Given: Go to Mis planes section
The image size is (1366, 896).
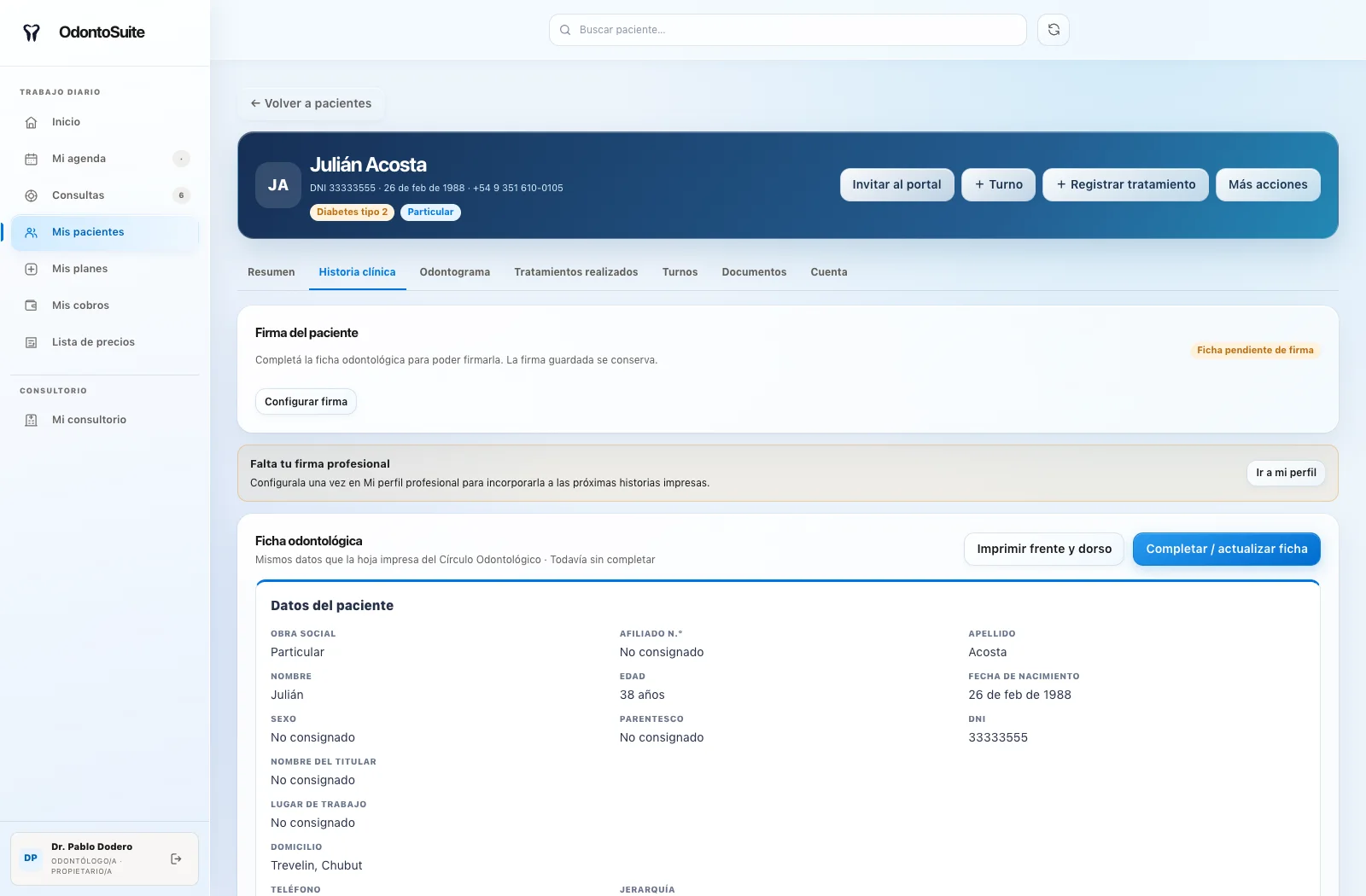Looking at the screenshot, I should (x=104, y=269).
